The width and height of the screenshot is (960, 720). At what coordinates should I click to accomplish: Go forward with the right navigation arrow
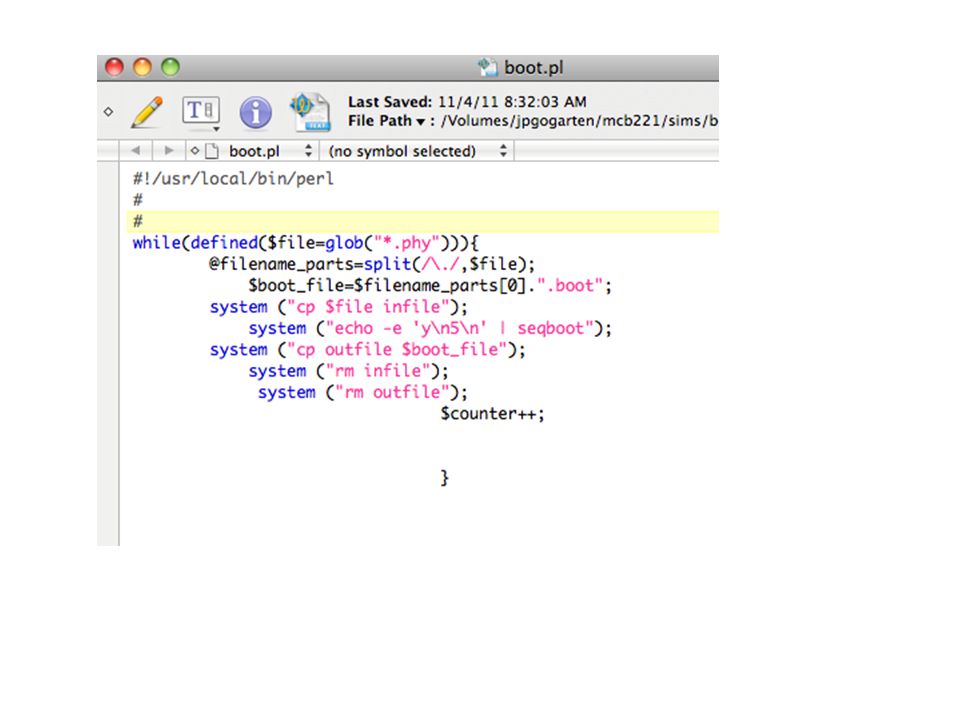(168, 151)
